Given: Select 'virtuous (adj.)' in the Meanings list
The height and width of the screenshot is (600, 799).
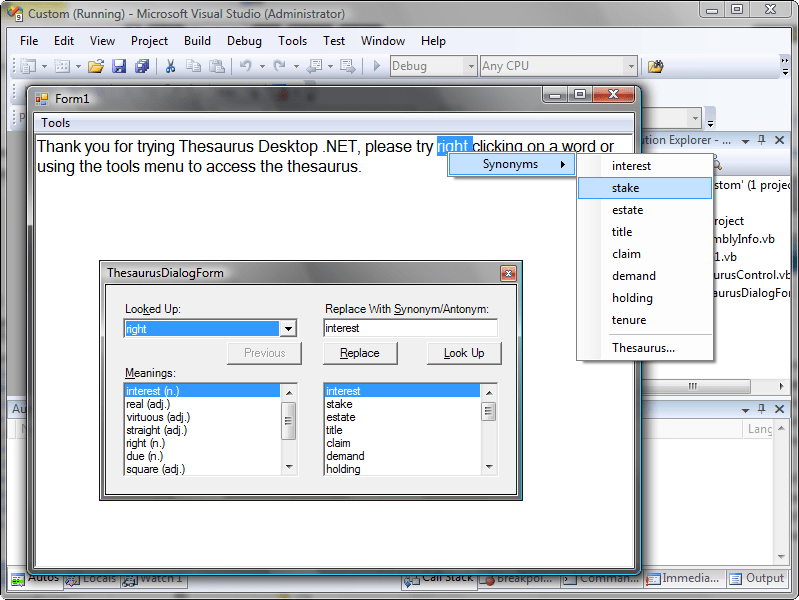Looking at the screenshot, I should pos(202,417).
